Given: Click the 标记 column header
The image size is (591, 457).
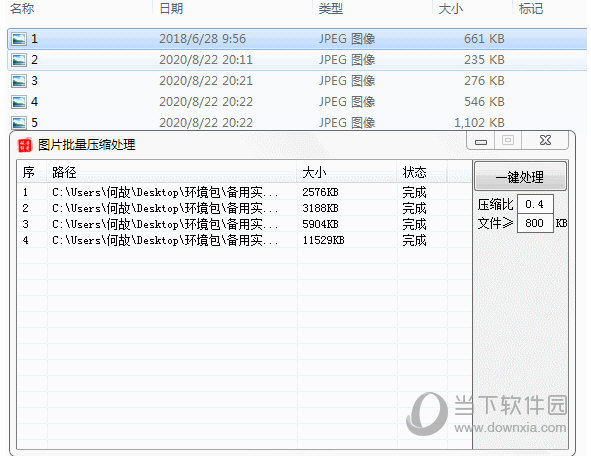Looking at the screenshot, I should tap(531, 8).
